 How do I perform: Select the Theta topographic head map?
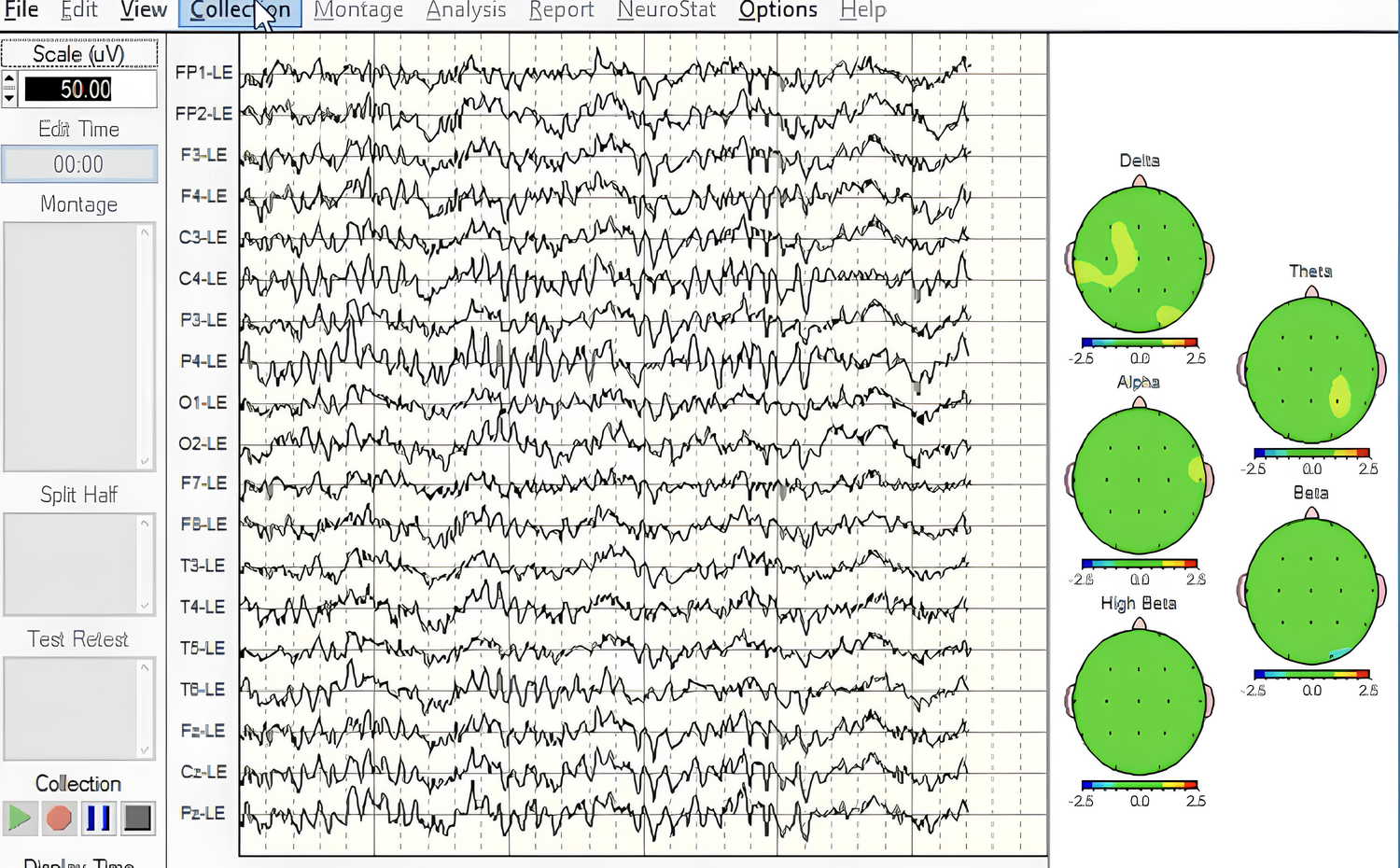[1311, 371]
